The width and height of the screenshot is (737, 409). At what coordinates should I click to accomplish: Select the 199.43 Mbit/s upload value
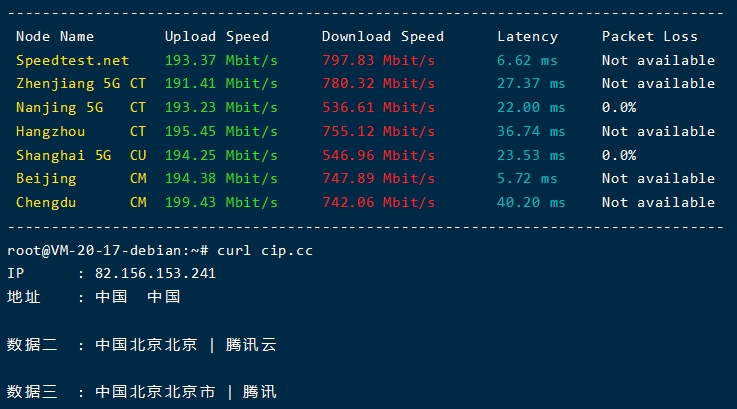click(x=221, y=203)
